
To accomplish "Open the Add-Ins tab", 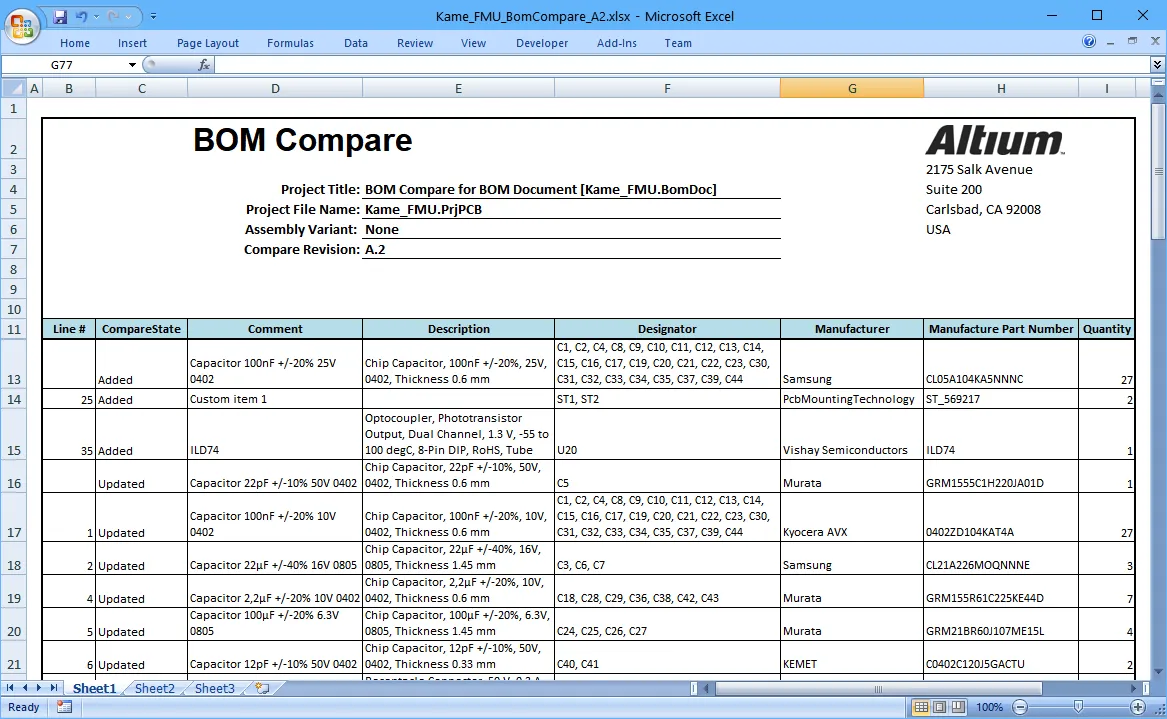I will [x=616, y=43].
